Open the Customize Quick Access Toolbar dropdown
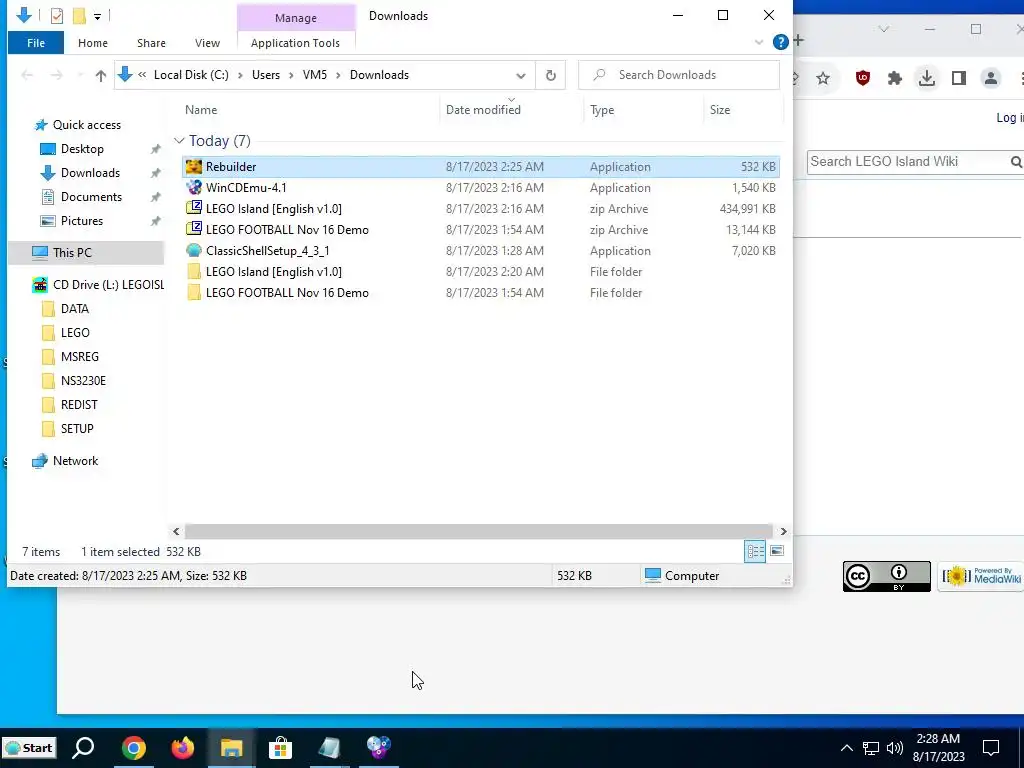The image size is (1024, 768). click(97, 16)
